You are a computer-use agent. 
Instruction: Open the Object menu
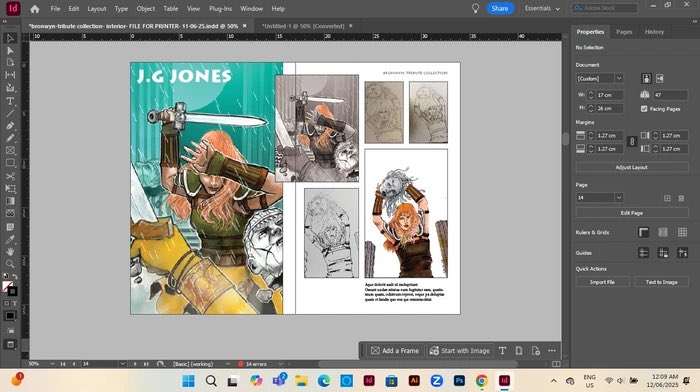click(146, 8)
